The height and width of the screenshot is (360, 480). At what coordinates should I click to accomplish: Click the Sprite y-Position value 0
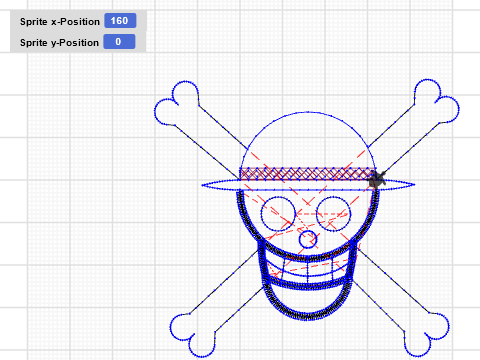pyautogui.click(x=119, y=42)
